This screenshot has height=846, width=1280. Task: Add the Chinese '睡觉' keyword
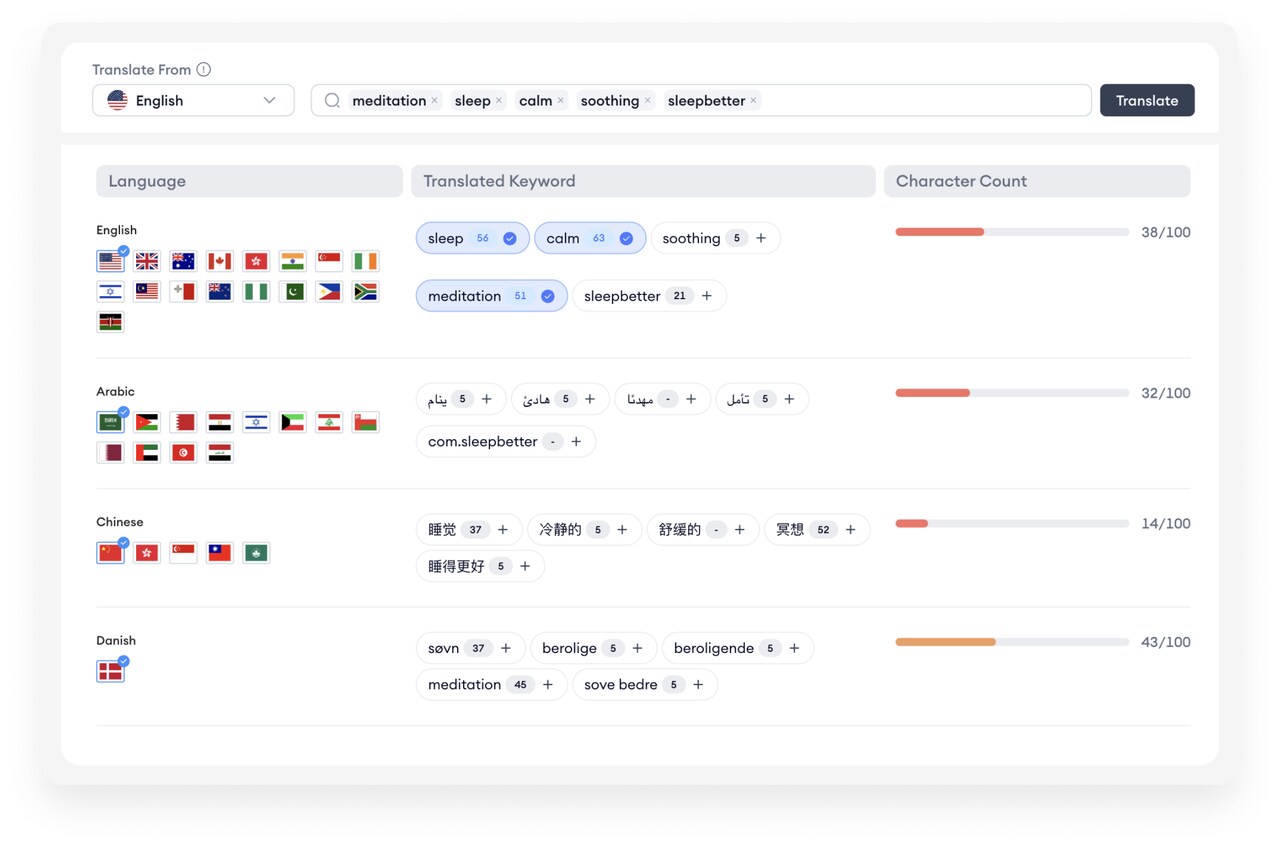(x=503, y=530)
